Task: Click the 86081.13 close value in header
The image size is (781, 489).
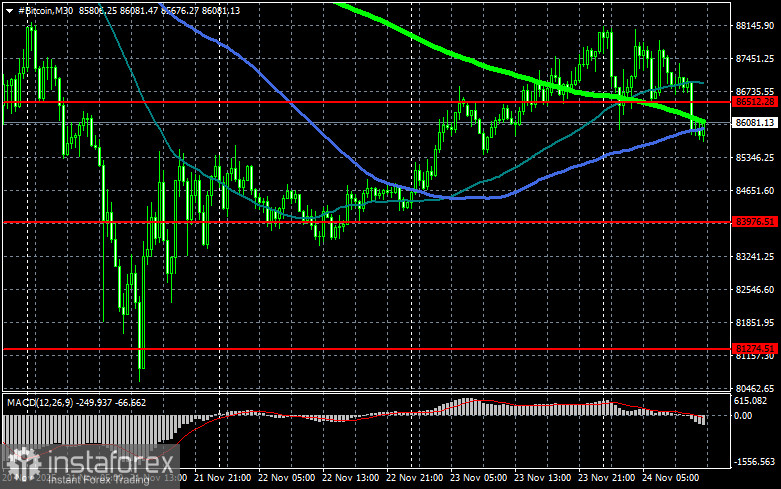Action: [x=221, y=10]
